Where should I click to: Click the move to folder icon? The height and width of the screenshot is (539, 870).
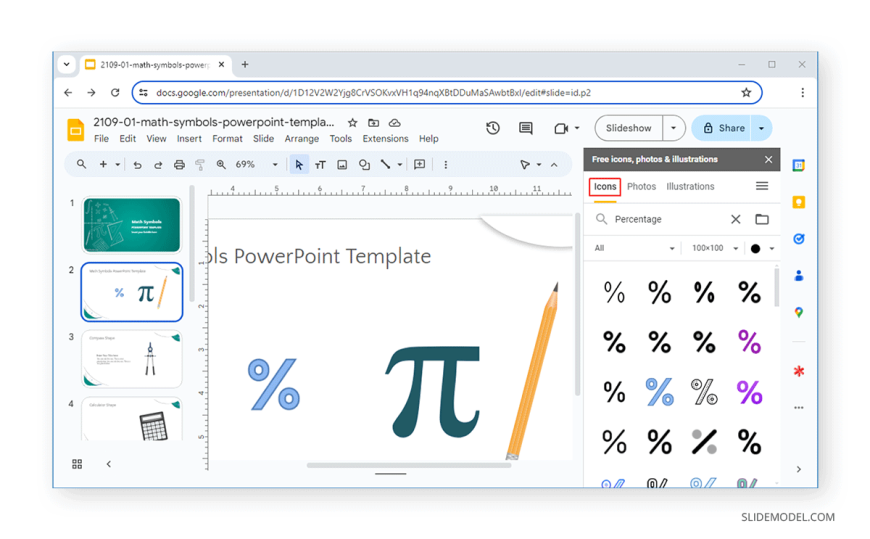(x=373, y=123)
